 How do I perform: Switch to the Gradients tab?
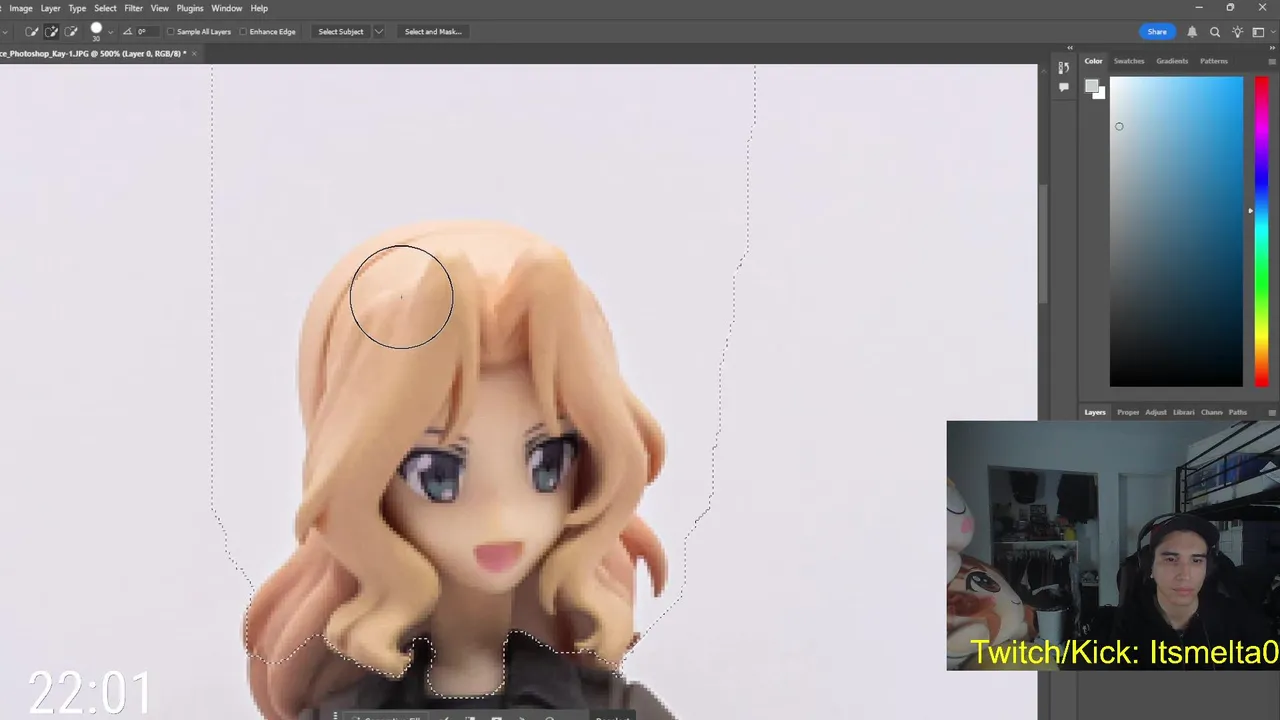coord(1172,61)
